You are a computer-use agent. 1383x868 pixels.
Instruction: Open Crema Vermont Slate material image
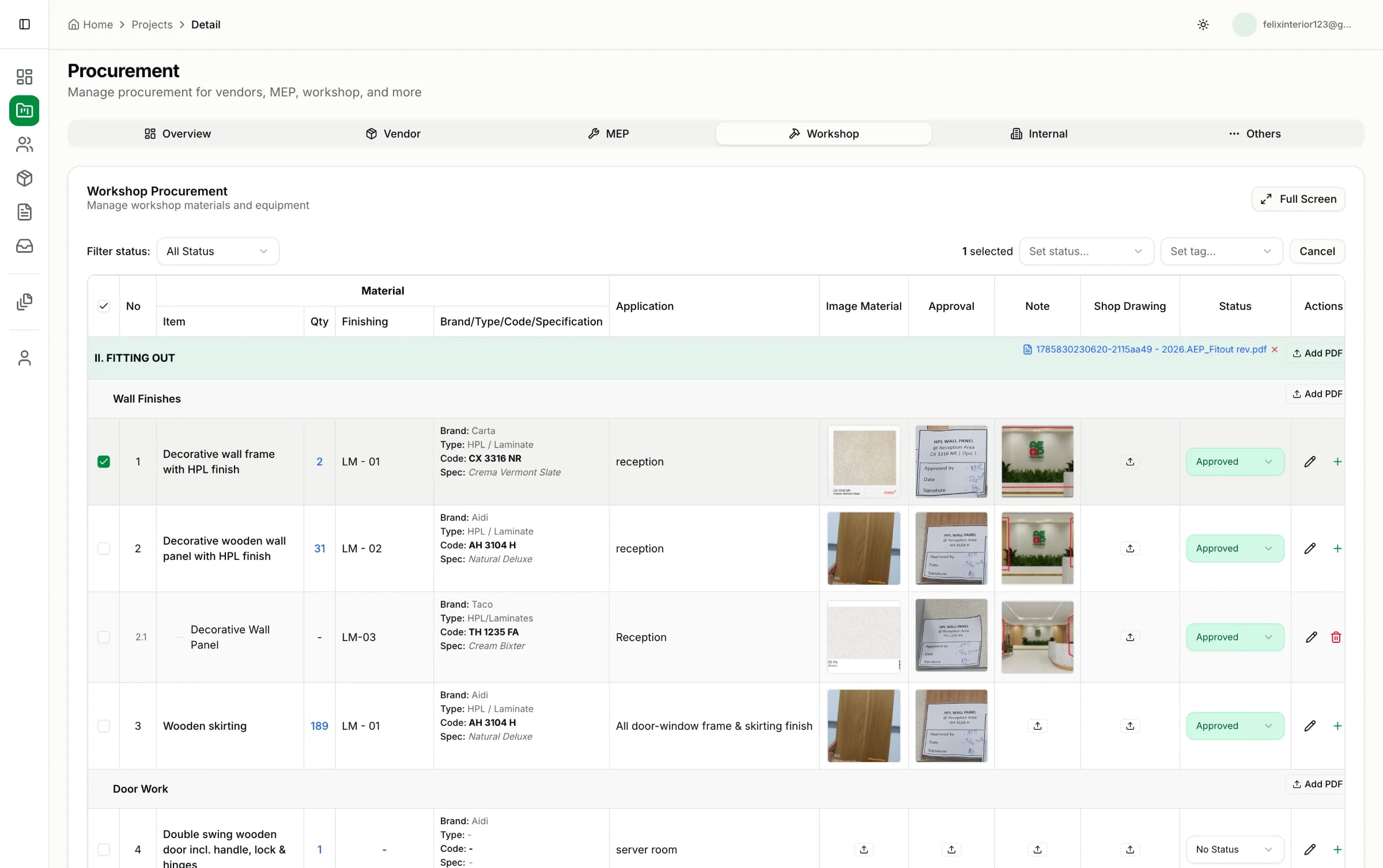point(864,461)
